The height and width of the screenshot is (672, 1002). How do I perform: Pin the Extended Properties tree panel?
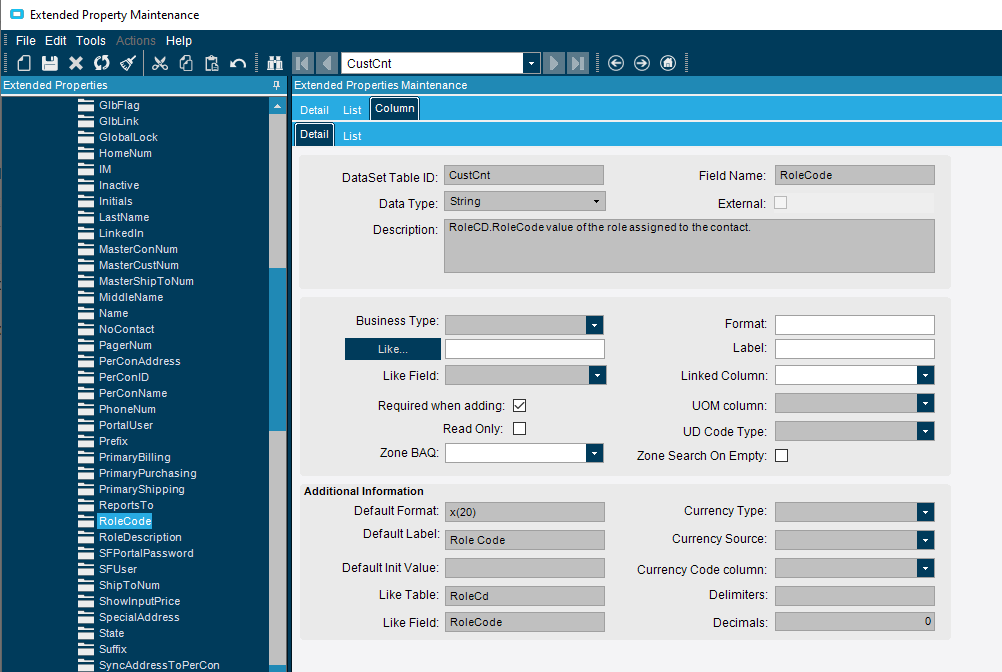pyautogui.click(x=276, y=85)
